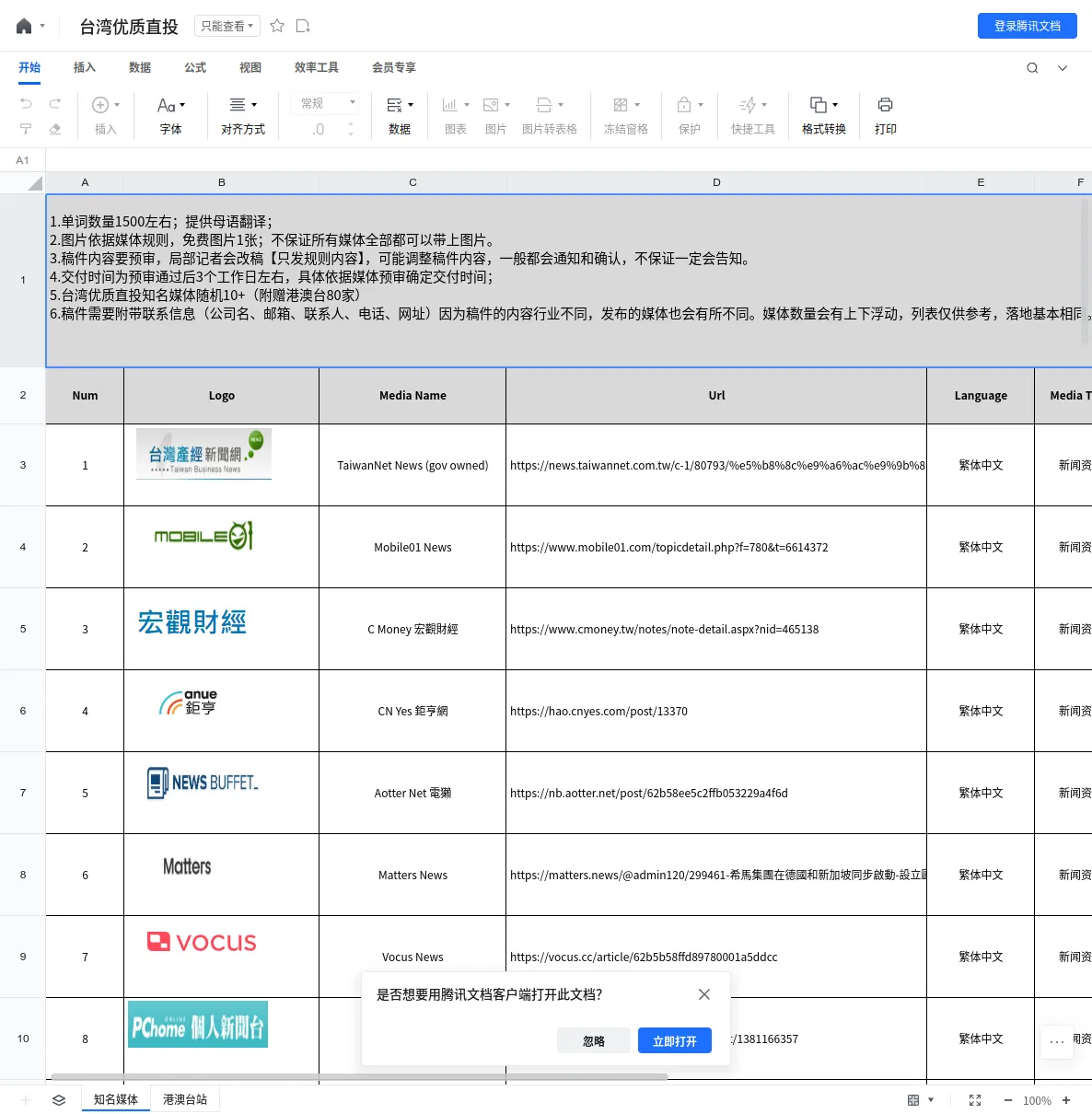This screenshot has width=1092, height=1114.
Task: Click the sheet list layers icon
Action: pos(59,1100)
